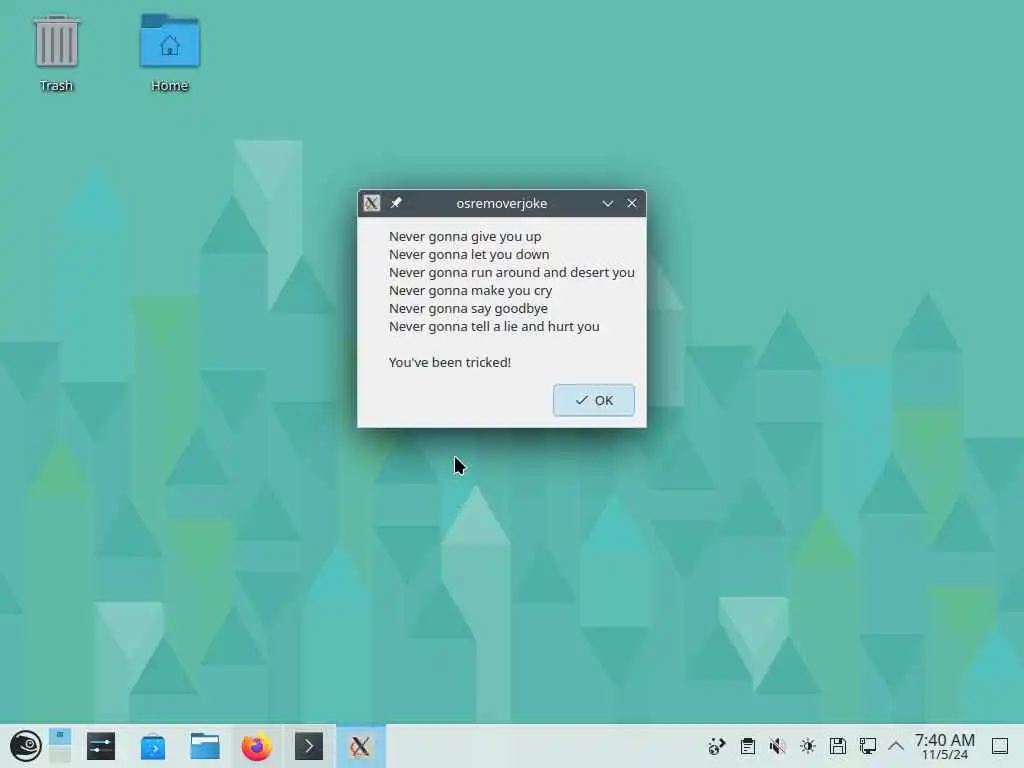Click the osremoverjoke window menu icon
The width and height of the screenshot is (1024, 768).
pyautogui.click(x=372, y=203)
